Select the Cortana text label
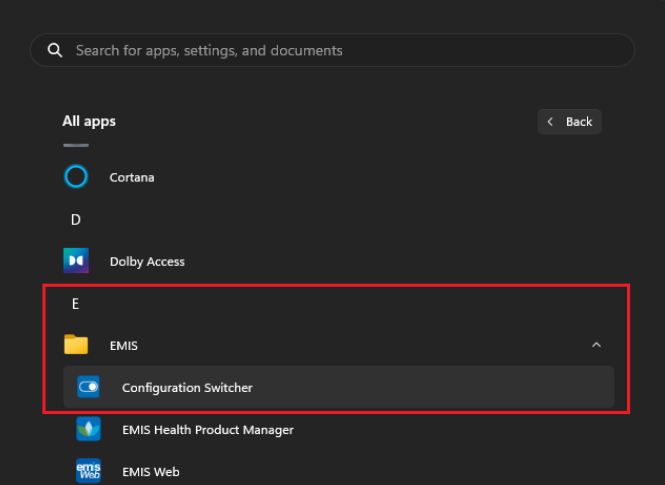The height and width of the screenshot is (485, 665). tap(132, 177)
